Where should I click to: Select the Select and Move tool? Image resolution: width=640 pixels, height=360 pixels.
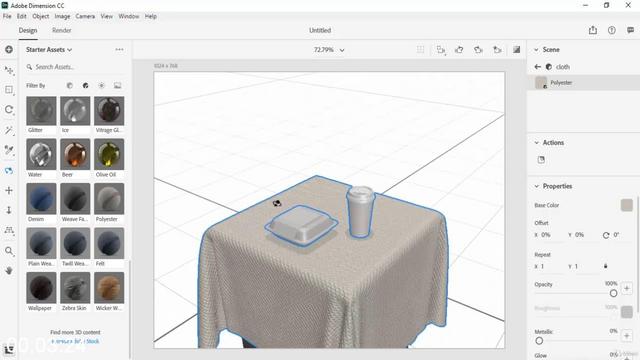click(x=9, y=70)
